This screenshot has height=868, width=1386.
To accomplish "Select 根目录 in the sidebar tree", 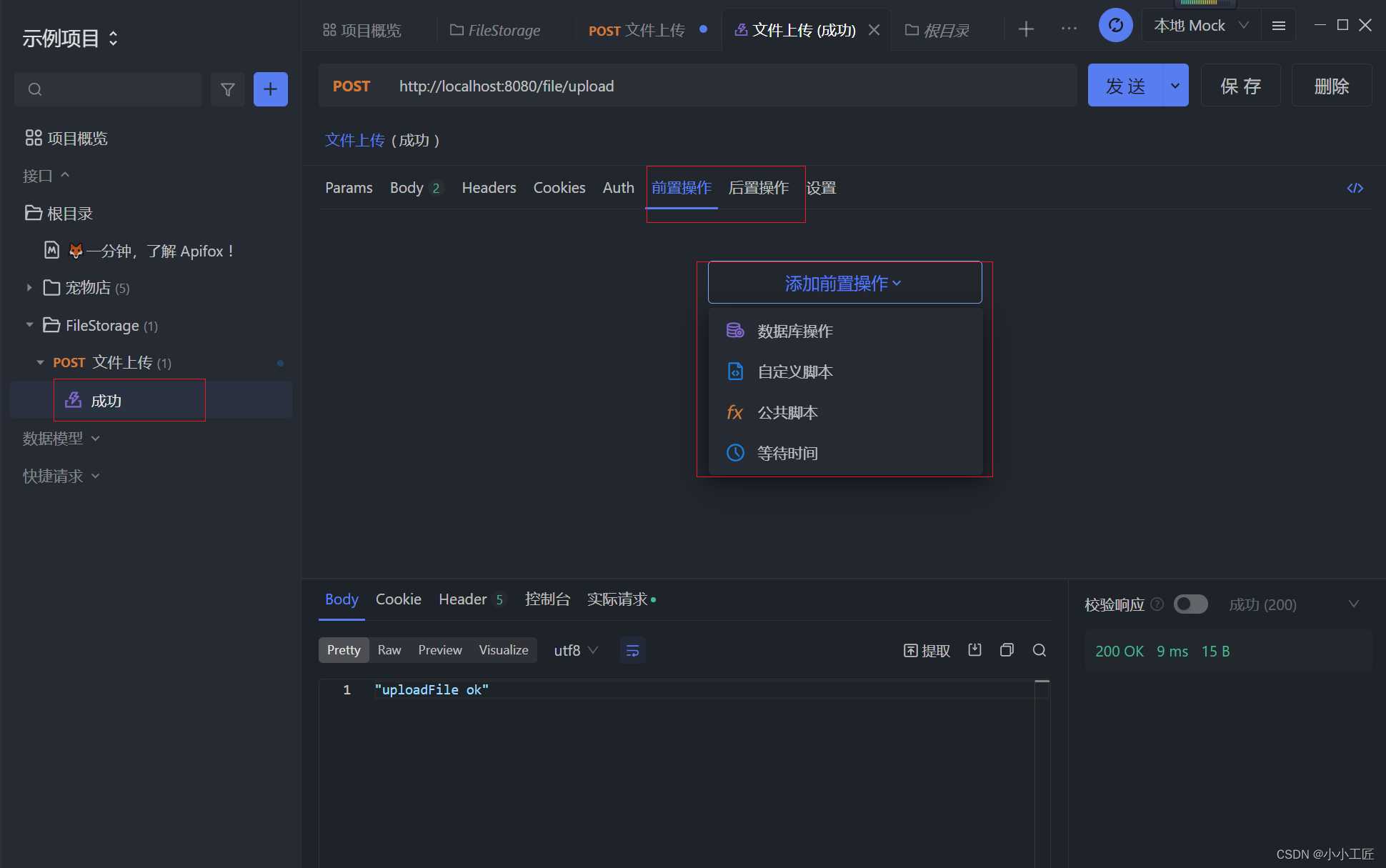I will (x=59, y=213).
